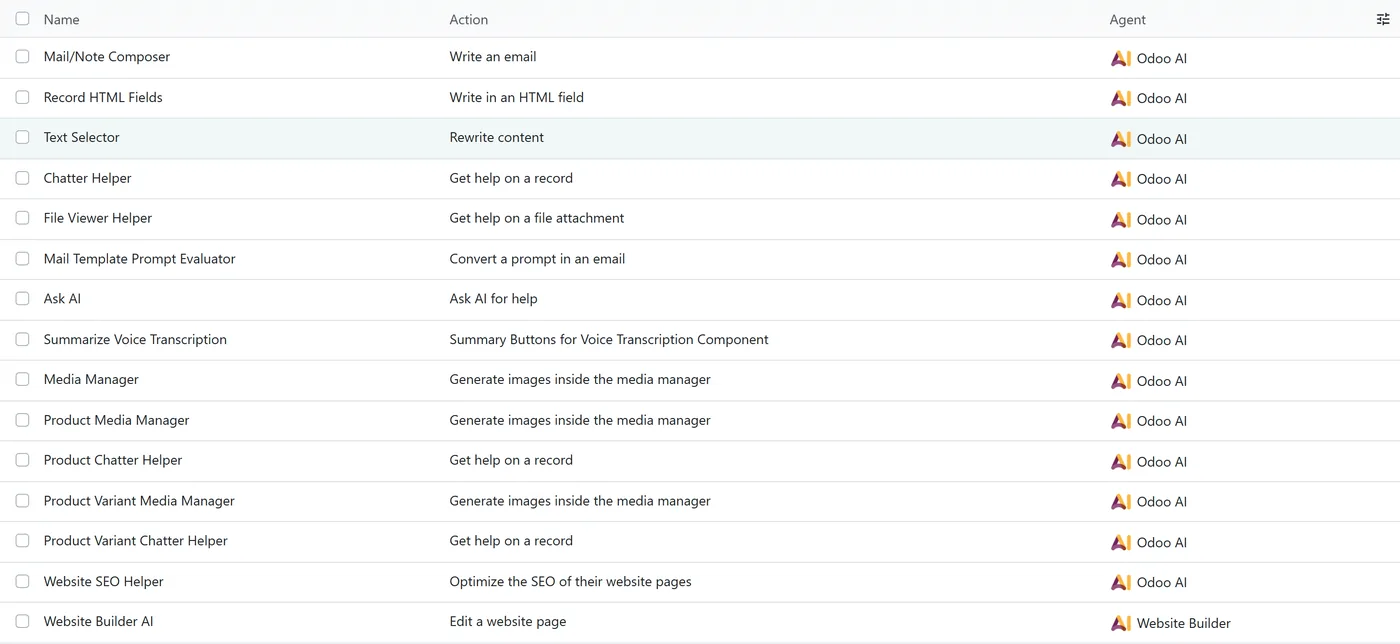Open Summarize Voice Transcription record name
1400x644 pixels.
click(x=135, y=339)
